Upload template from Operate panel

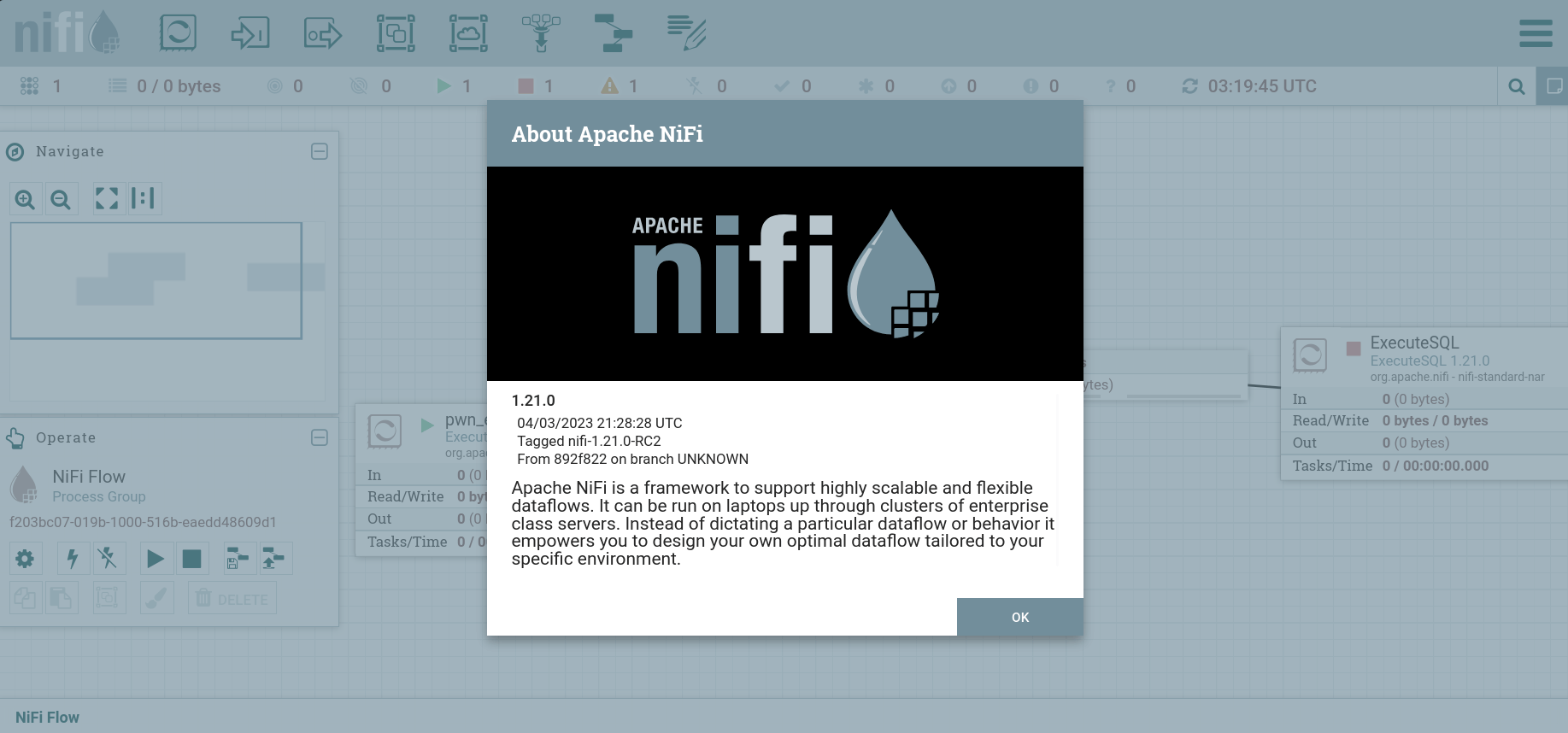(274, 559)
